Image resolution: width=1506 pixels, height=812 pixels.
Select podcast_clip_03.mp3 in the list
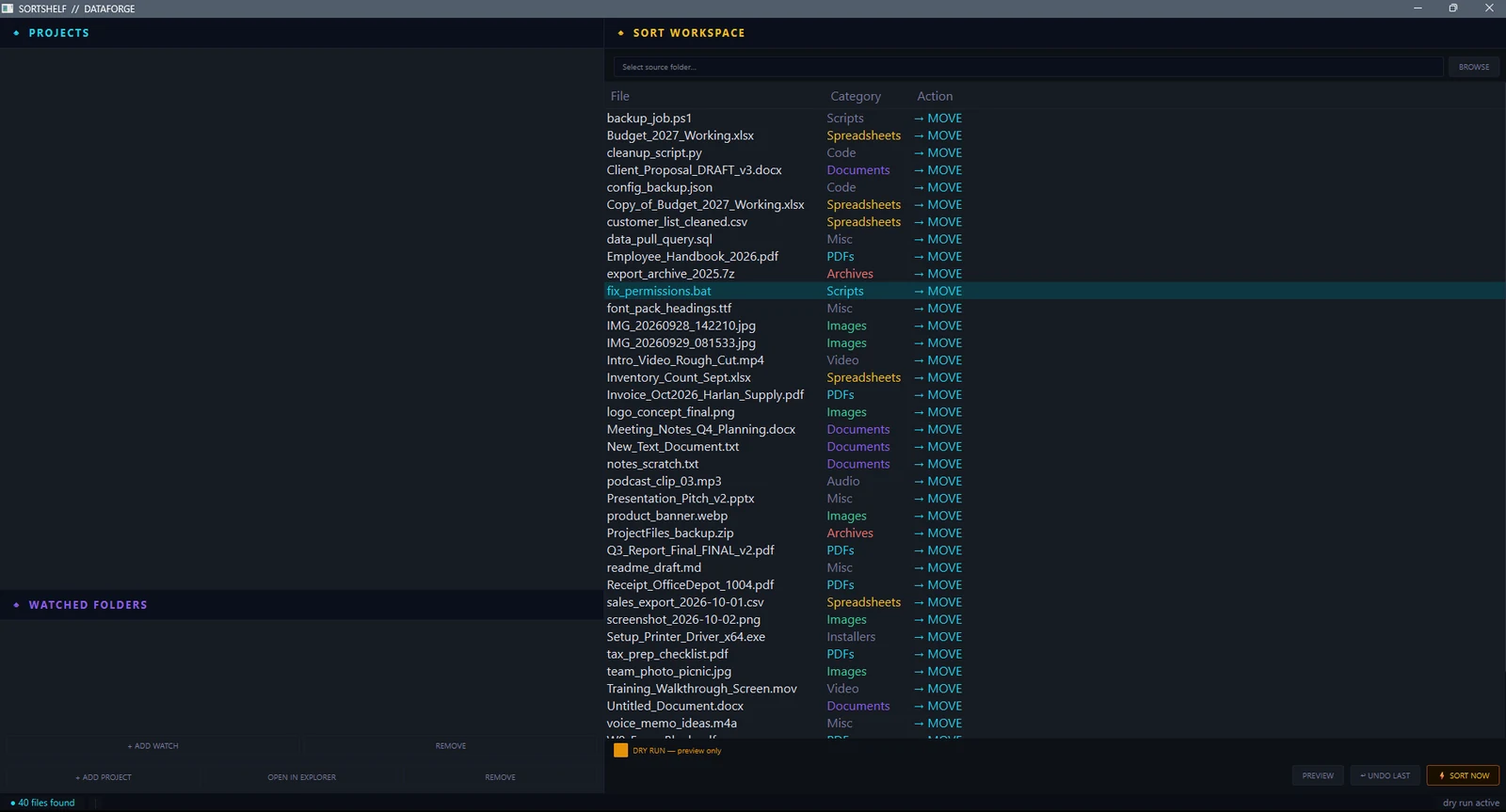point(1054,481)
